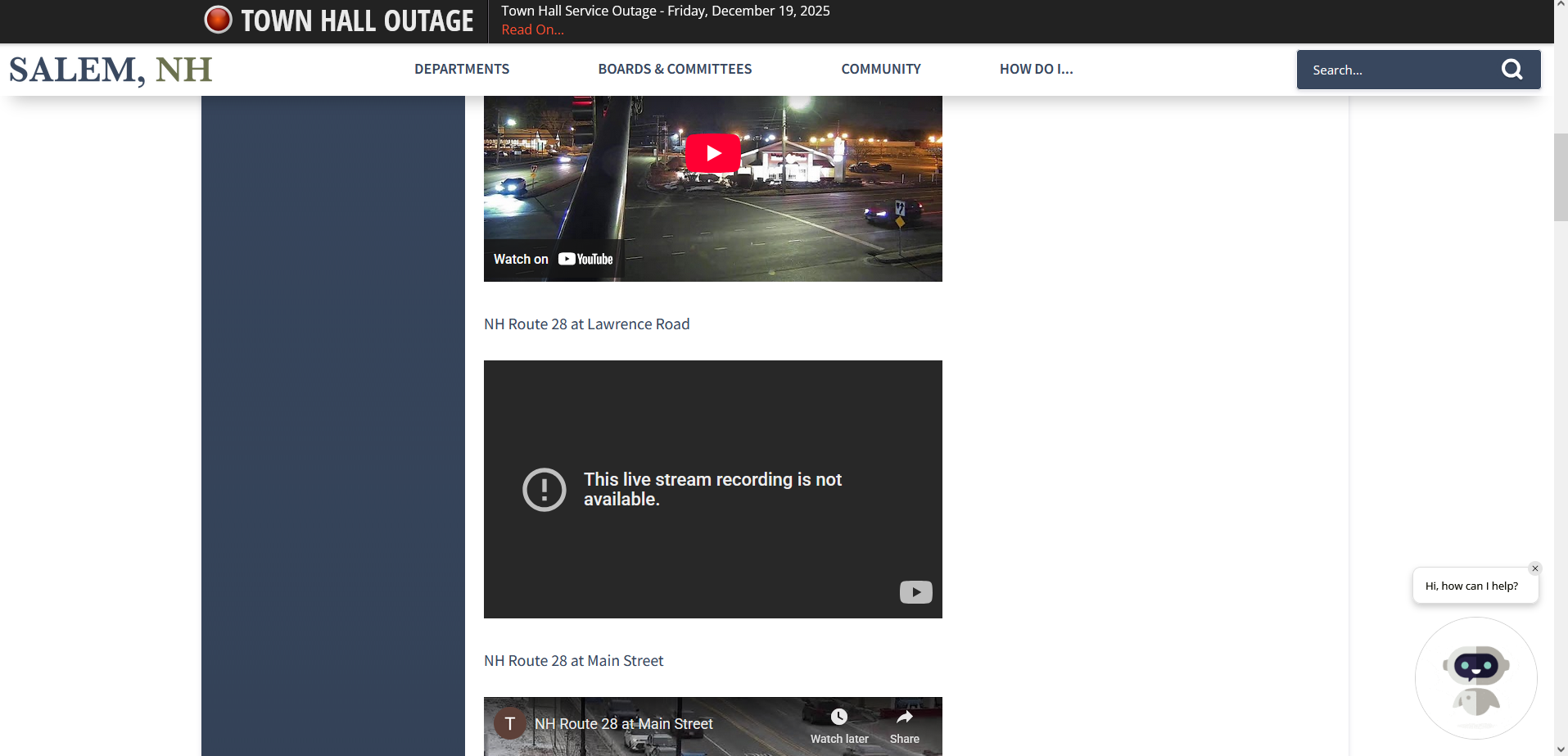Screen dimensions: 1568x756
Task: Click the Read On... link
Action: (x=533, y=29)
